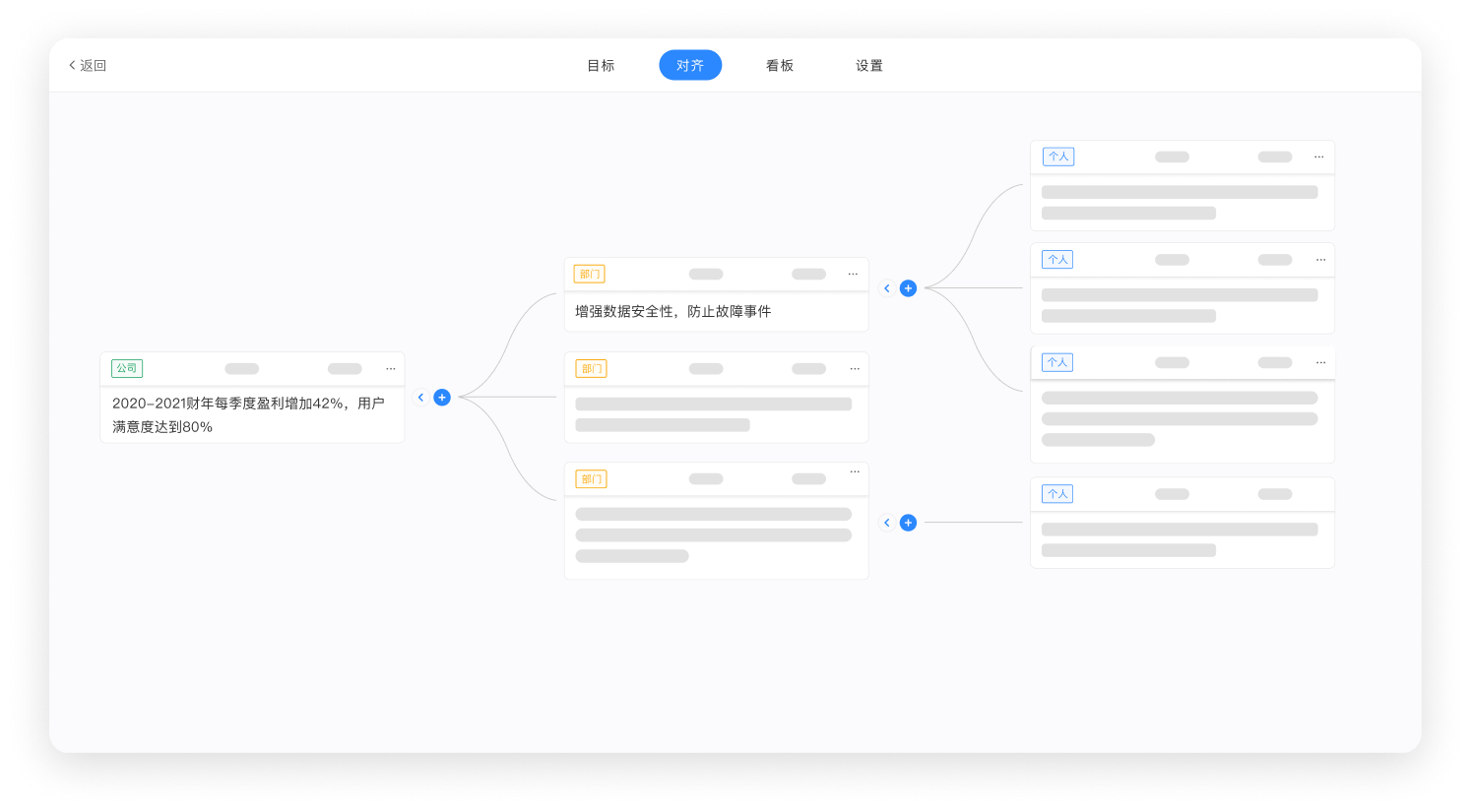Click the 部门 tag on the 增强数据安全性 card
The width and height of the screenshot is (1469, 812).
click(x=589, y=274)
